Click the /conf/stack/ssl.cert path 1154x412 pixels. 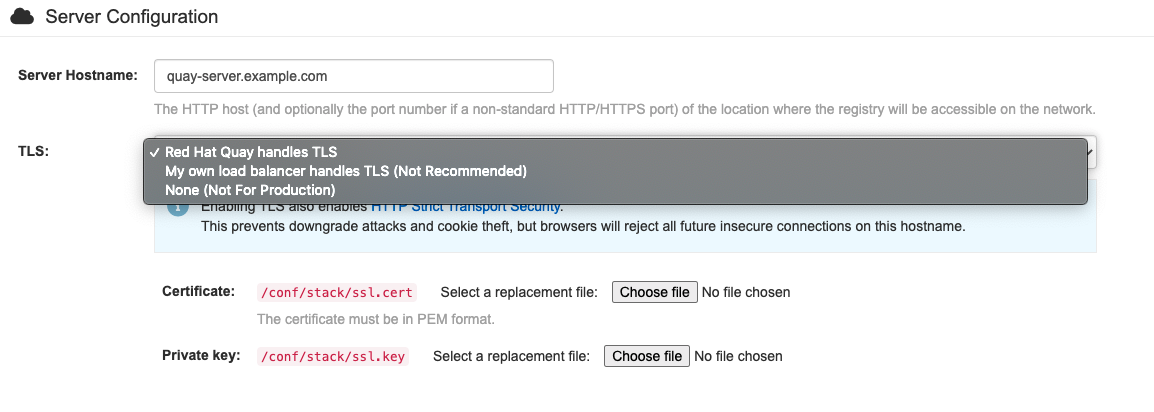tap(335, 293)
